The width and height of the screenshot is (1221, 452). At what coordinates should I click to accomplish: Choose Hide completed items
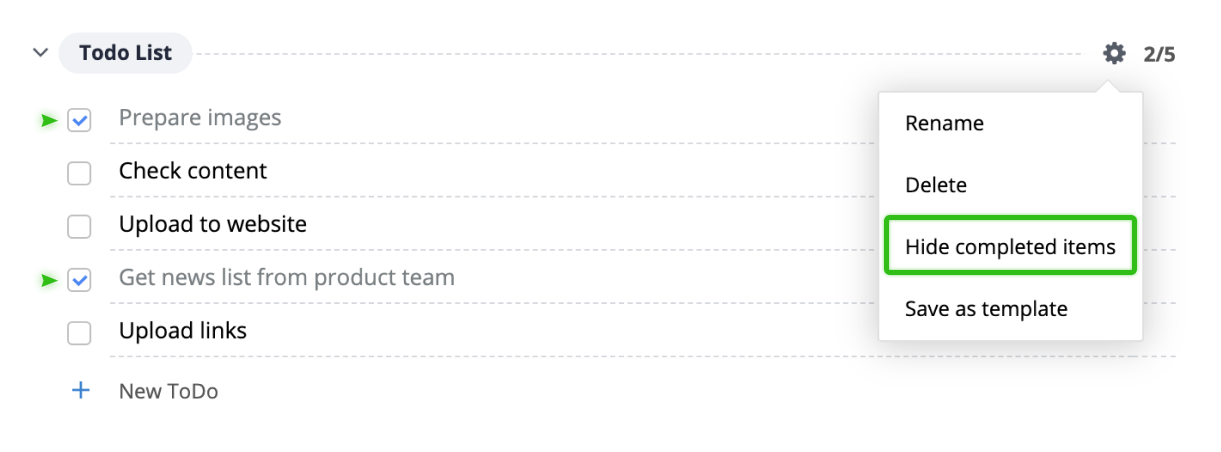[x=1010, y=246]
